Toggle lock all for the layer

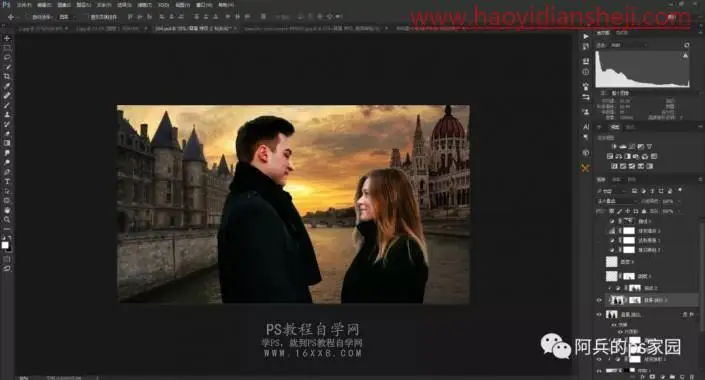tap(644, 211)
